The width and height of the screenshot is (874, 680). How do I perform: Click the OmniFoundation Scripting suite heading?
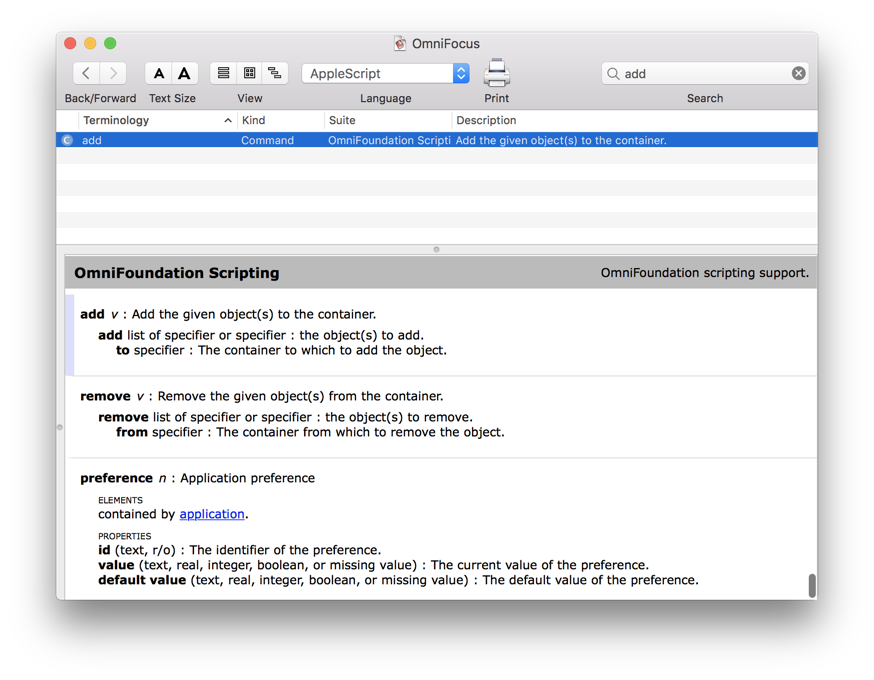(177, 273)
